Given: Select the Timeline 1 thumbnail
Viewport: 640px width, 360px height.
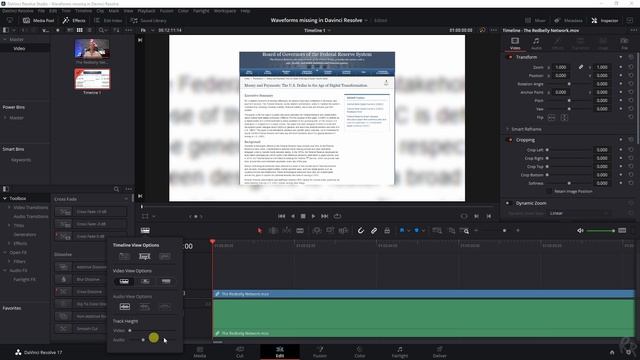Looking at the screenshot, I should [x=92, y=79].
